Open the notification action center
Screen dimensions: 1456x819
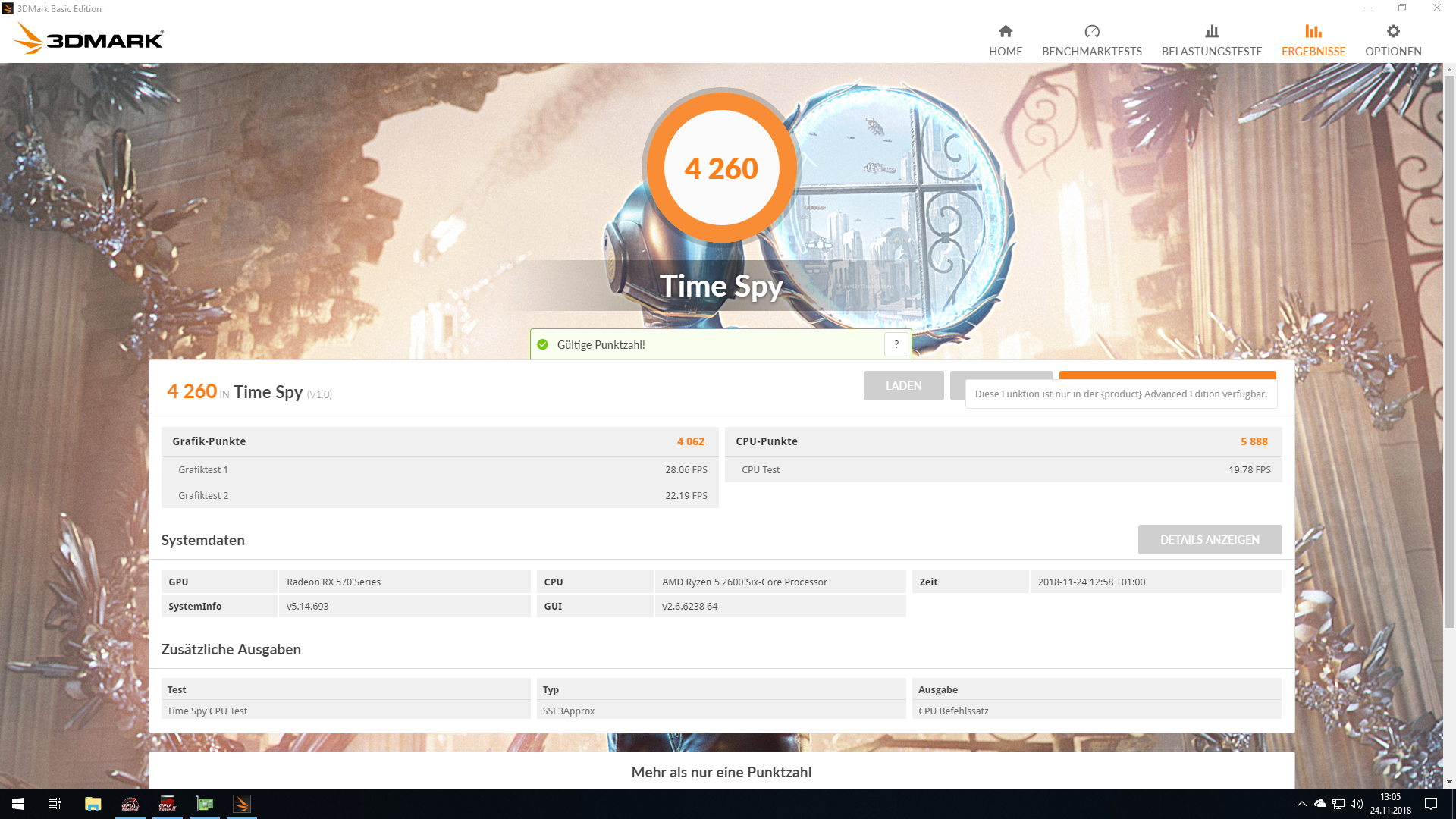(1430, 804)
